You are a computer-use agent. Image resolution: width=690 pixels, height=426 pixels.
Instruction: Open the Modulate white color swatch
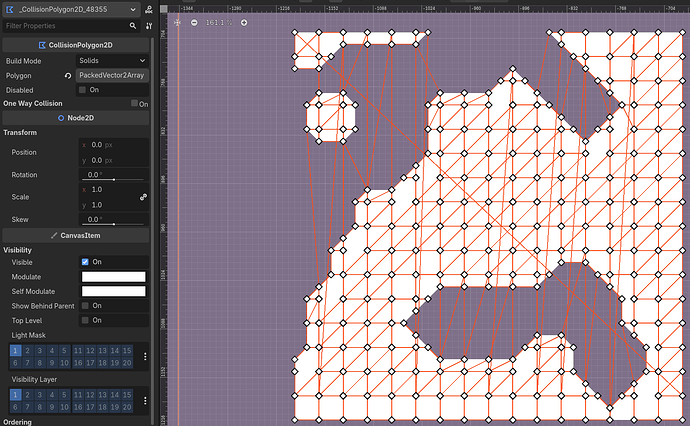113,276
